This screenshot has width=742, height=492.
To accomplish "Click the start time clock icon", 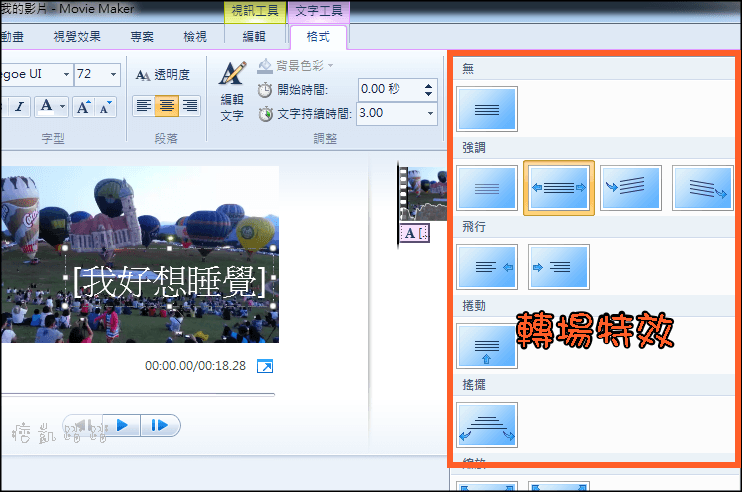I will click(265, 89).
